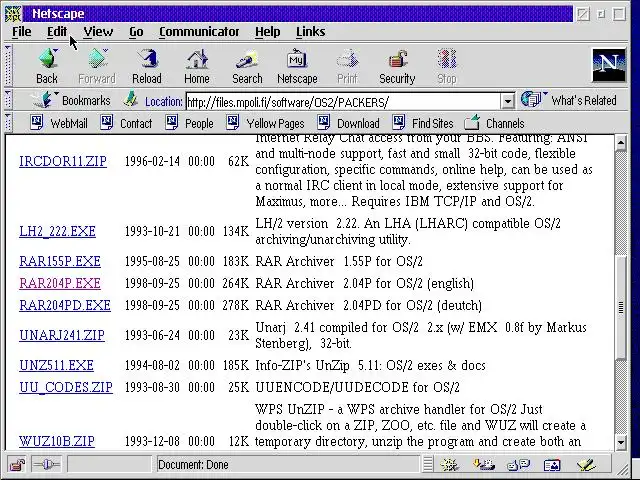This screenshot has width=640, height=480.
Task: Open Address Book from component bar
Action: click(552, 464)
